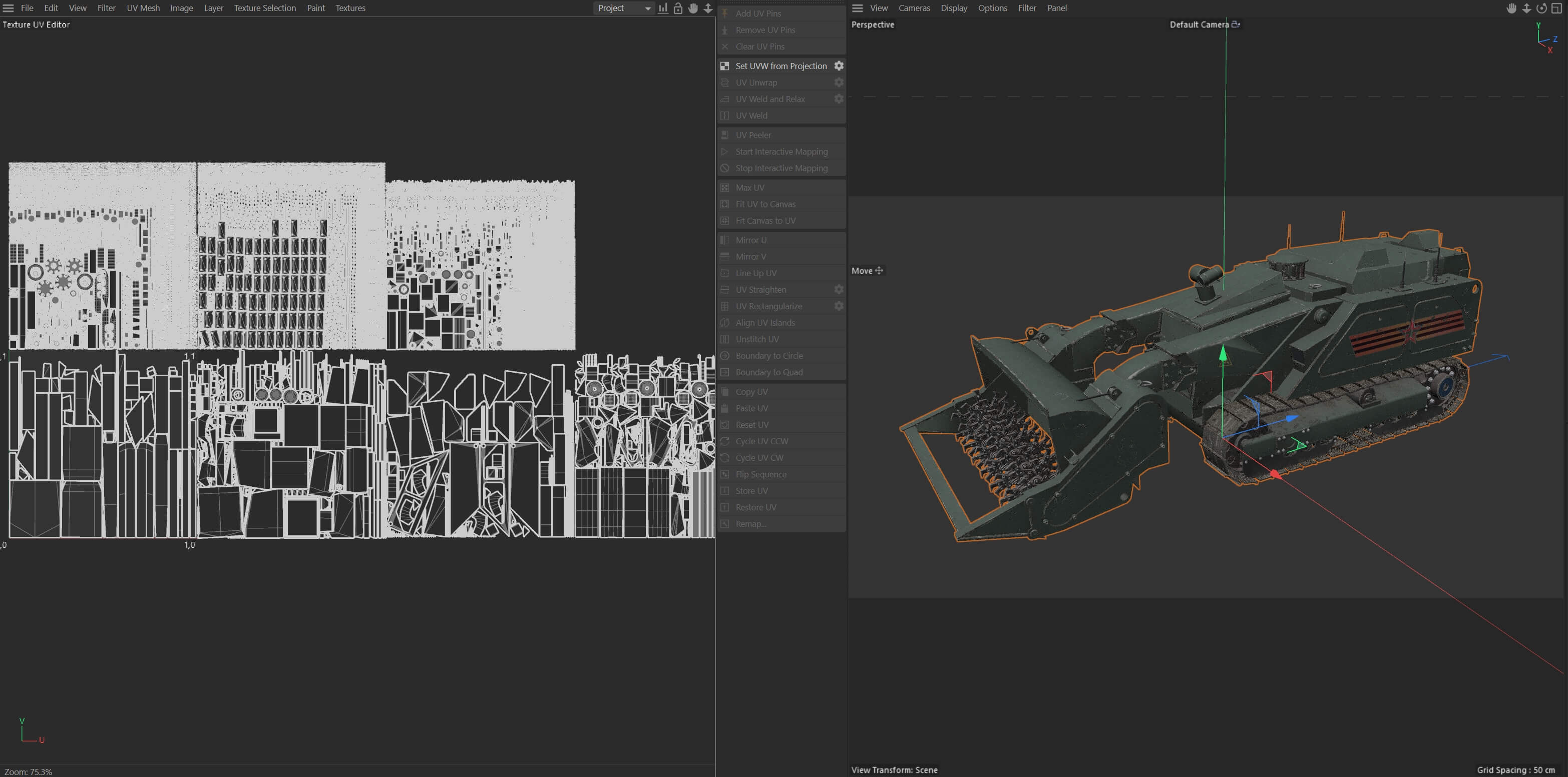Click the pan hand icon in UV editor
This screenshot has width=1568, height=777.
point(693,8)
